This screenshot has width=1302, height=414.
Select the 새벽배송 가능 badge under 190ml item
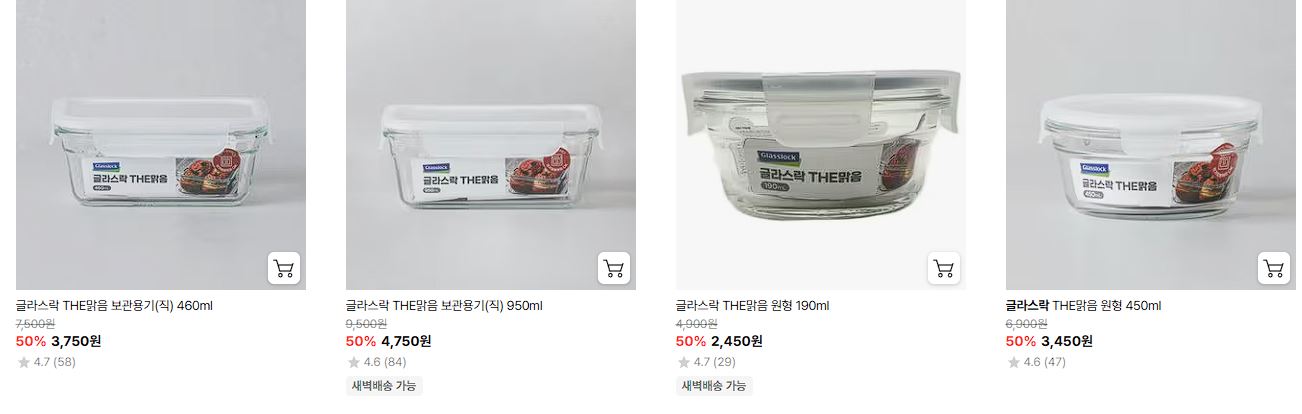[x=714, y=386]
